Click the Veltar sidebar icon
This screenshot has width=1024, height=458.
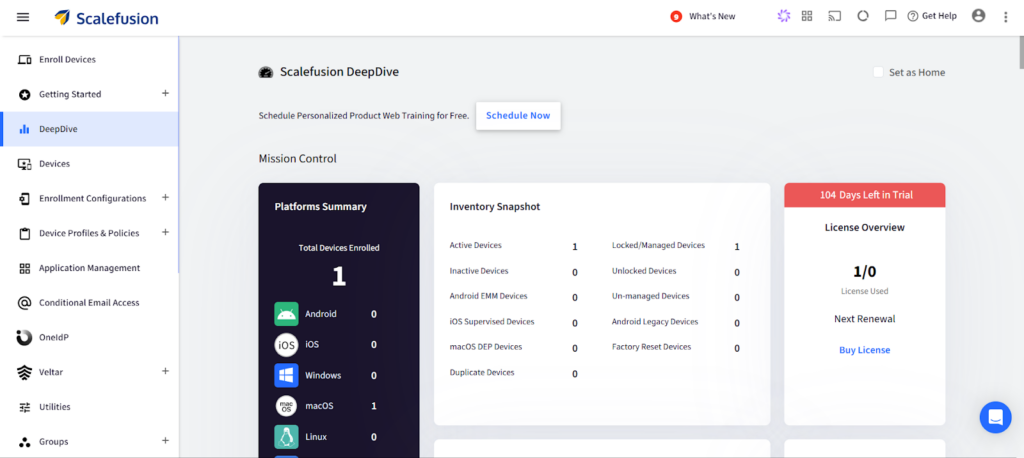(x=25, y=372)
